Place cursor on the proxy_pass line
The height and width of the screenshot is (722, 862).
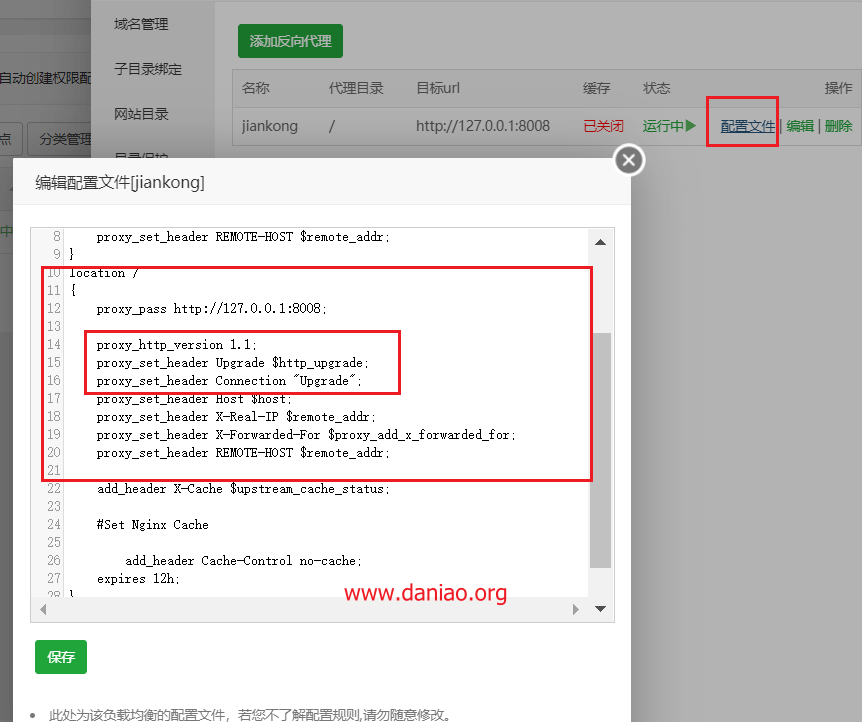(x=211, y=309)
